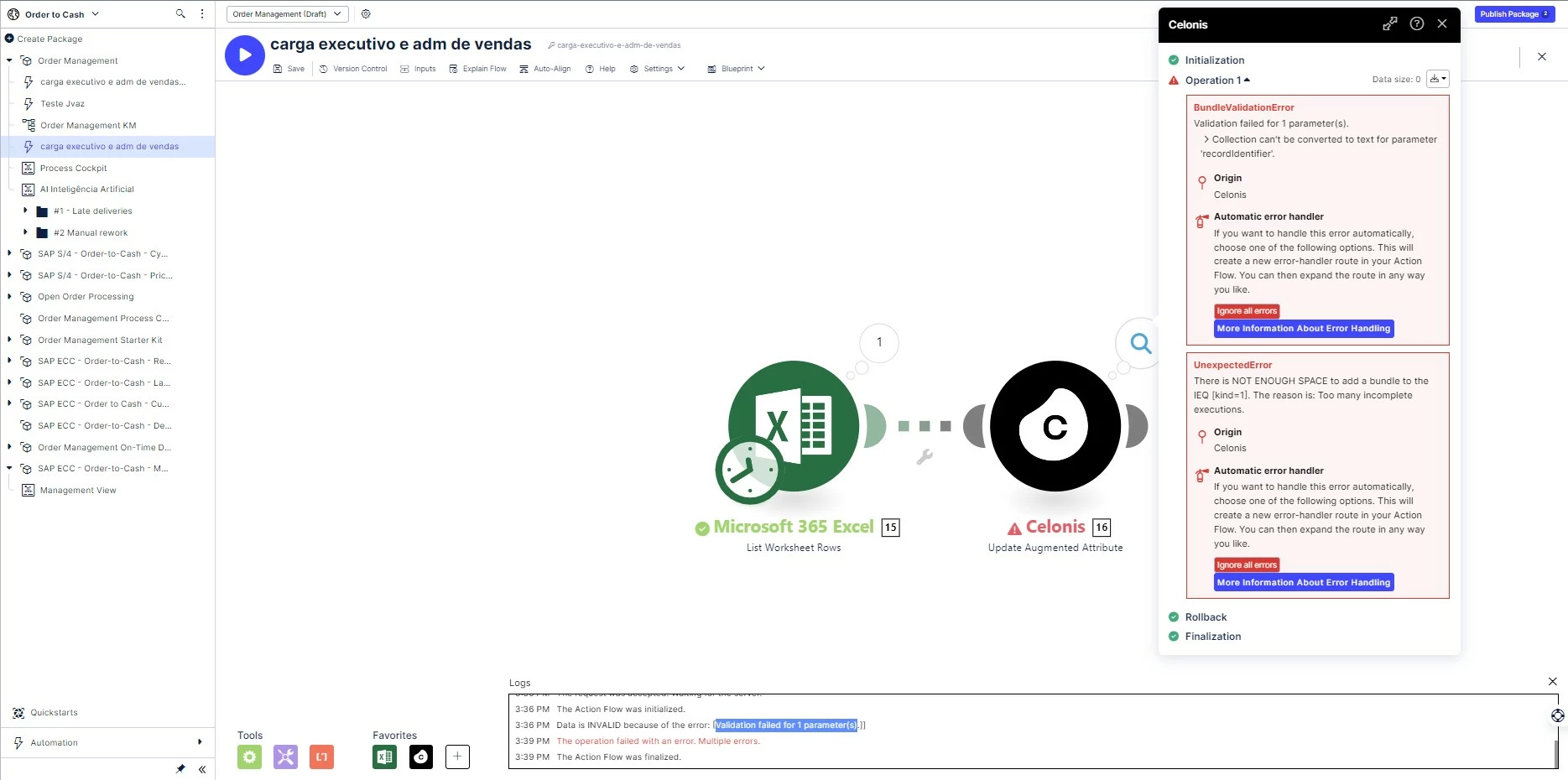Close the Celonis error panel
1568x780 pixels.
(1442, 24)
